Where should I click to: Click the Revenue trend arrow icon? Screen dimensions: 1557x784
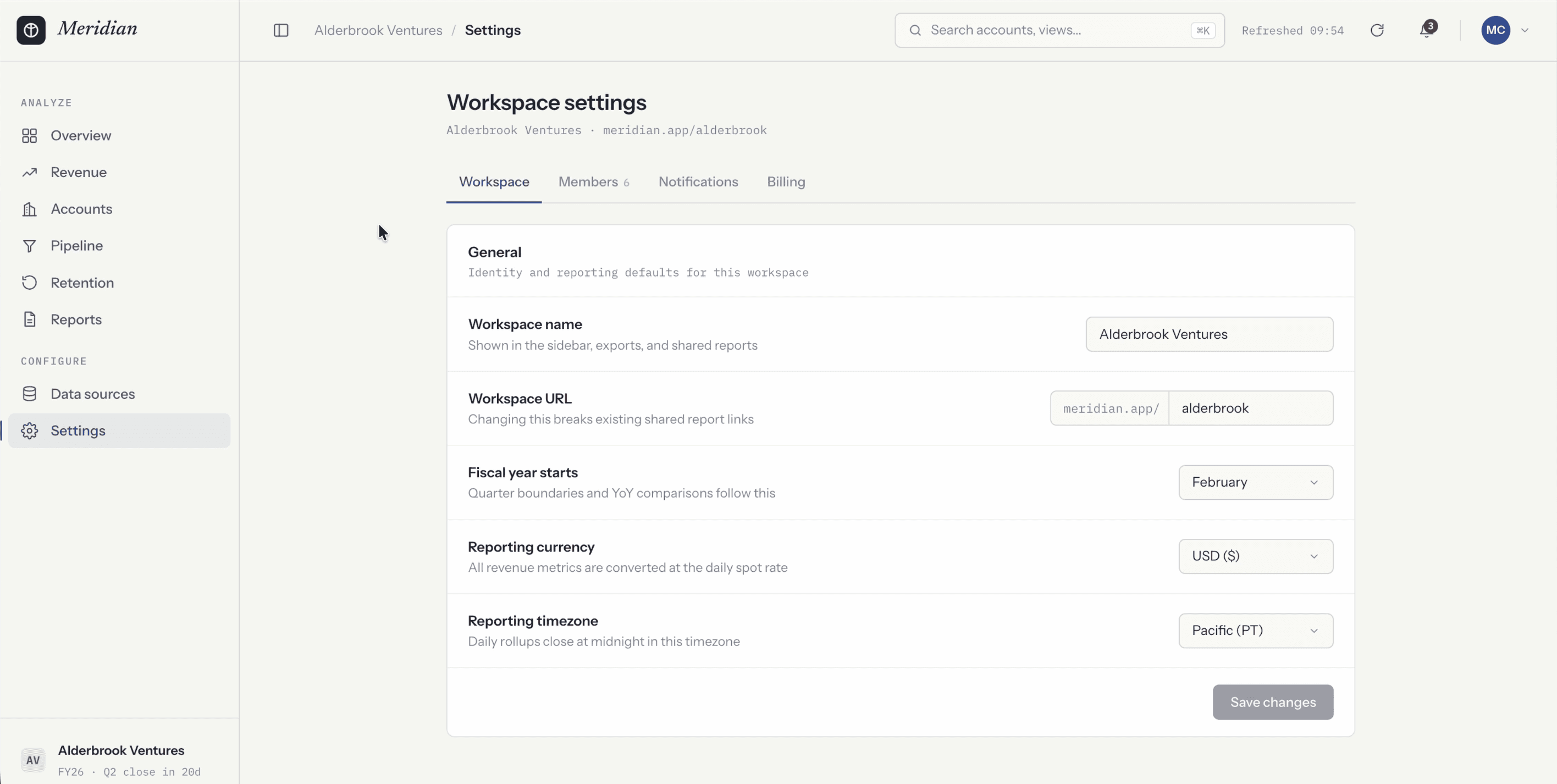(30, 172)
